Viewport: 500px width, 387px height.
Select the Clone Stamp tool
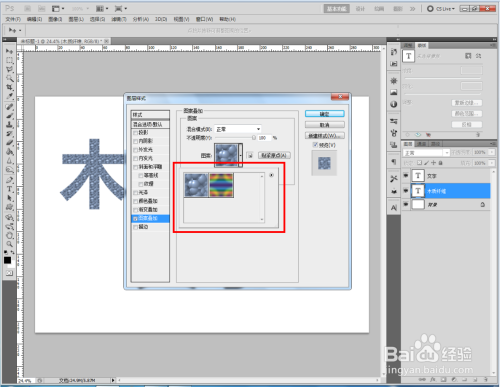(9, 125)
